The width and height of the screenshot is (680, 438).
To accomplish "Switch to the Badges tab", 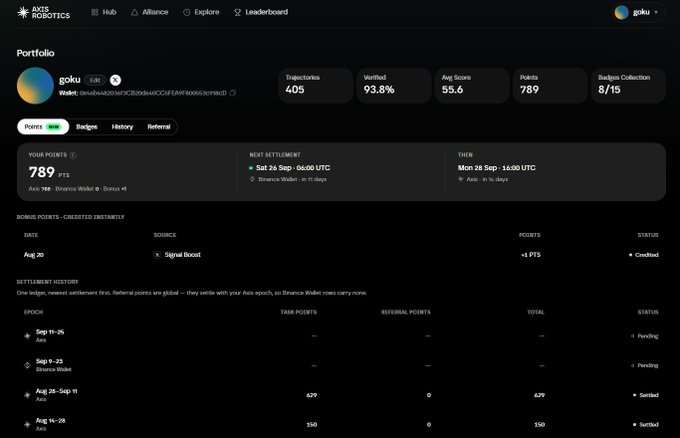I will [87, 127].
